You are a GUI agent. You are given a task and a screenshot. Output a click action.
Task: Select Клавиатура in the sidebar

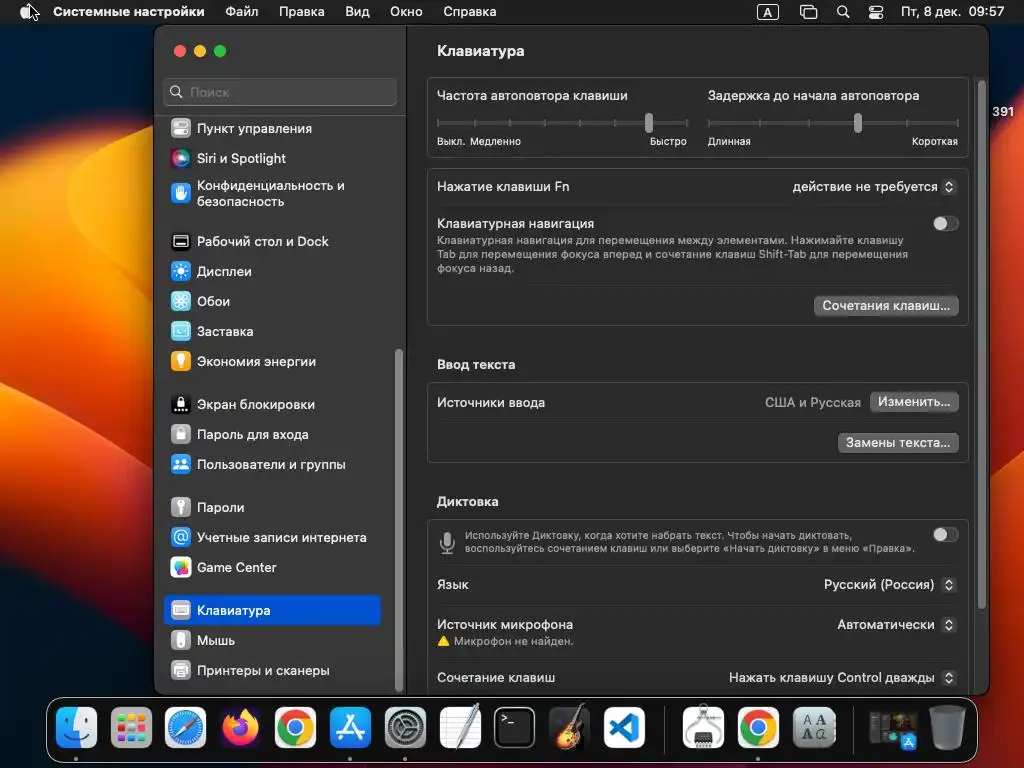click(x=272, y=610)
